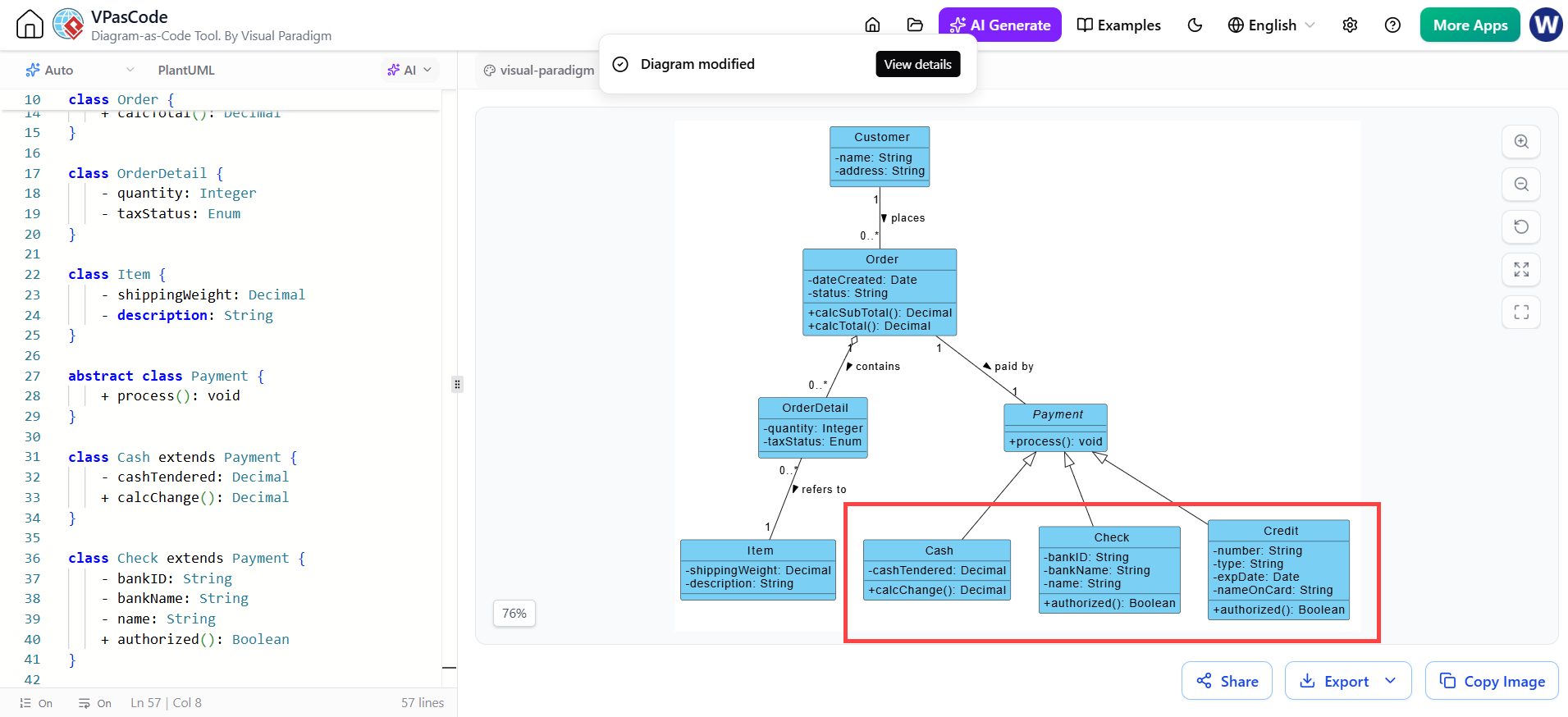Click the Share button

click(x=1227, y=681)
